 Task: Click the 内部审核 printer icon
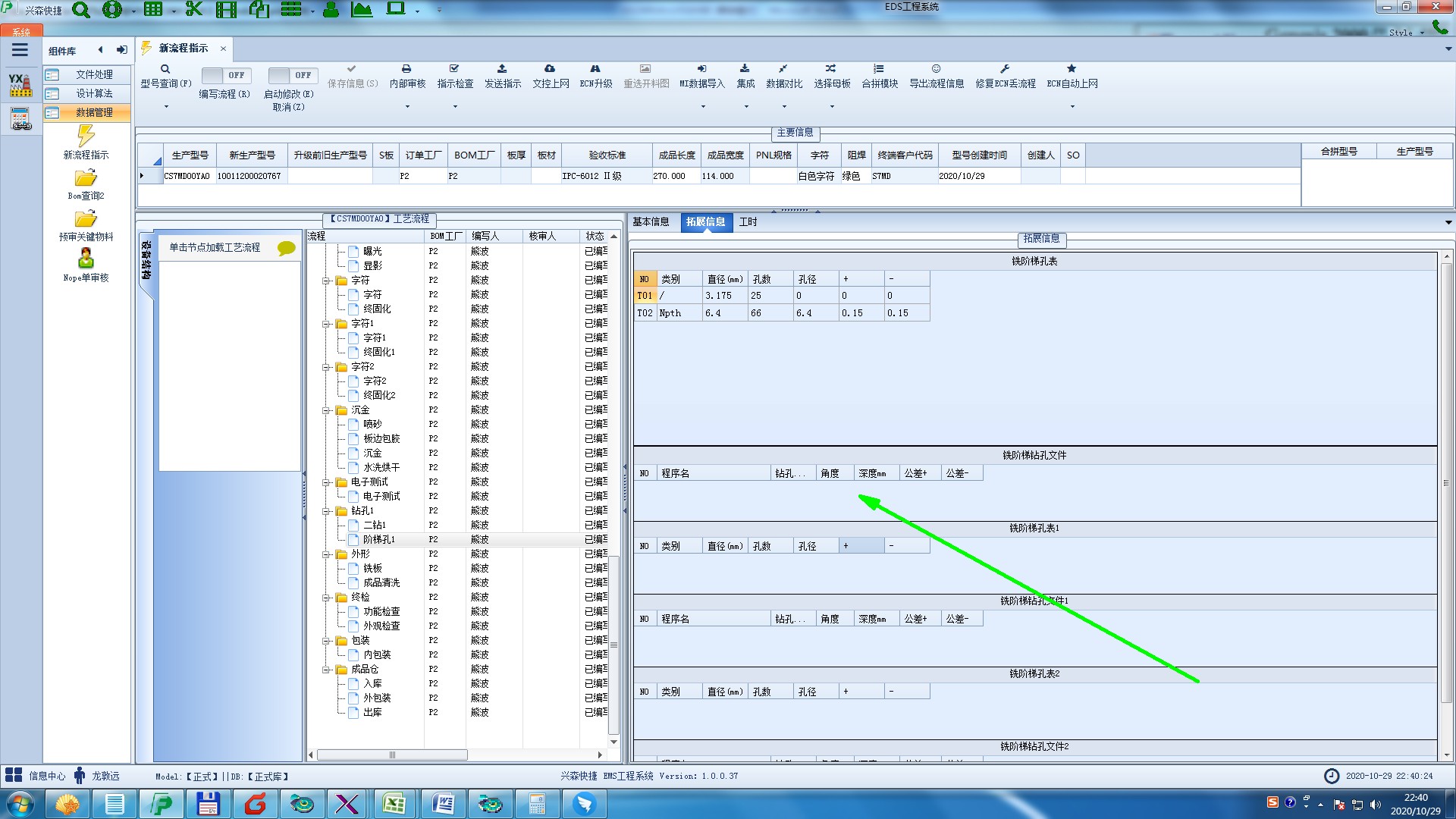(406, 69)
